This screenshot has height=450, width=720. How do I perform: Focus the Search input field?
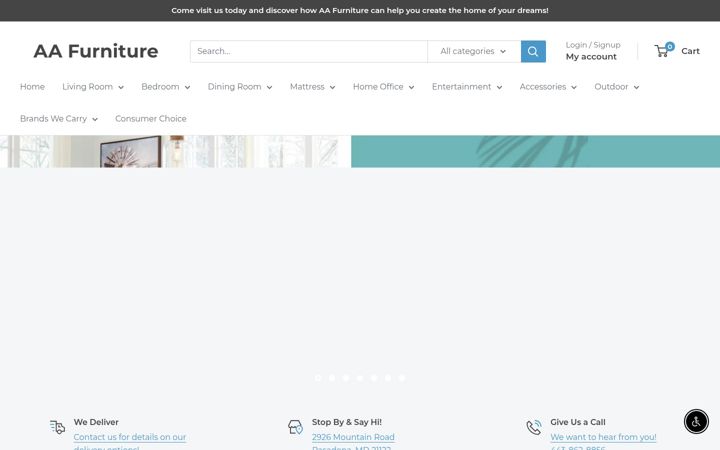pos(309,51)
